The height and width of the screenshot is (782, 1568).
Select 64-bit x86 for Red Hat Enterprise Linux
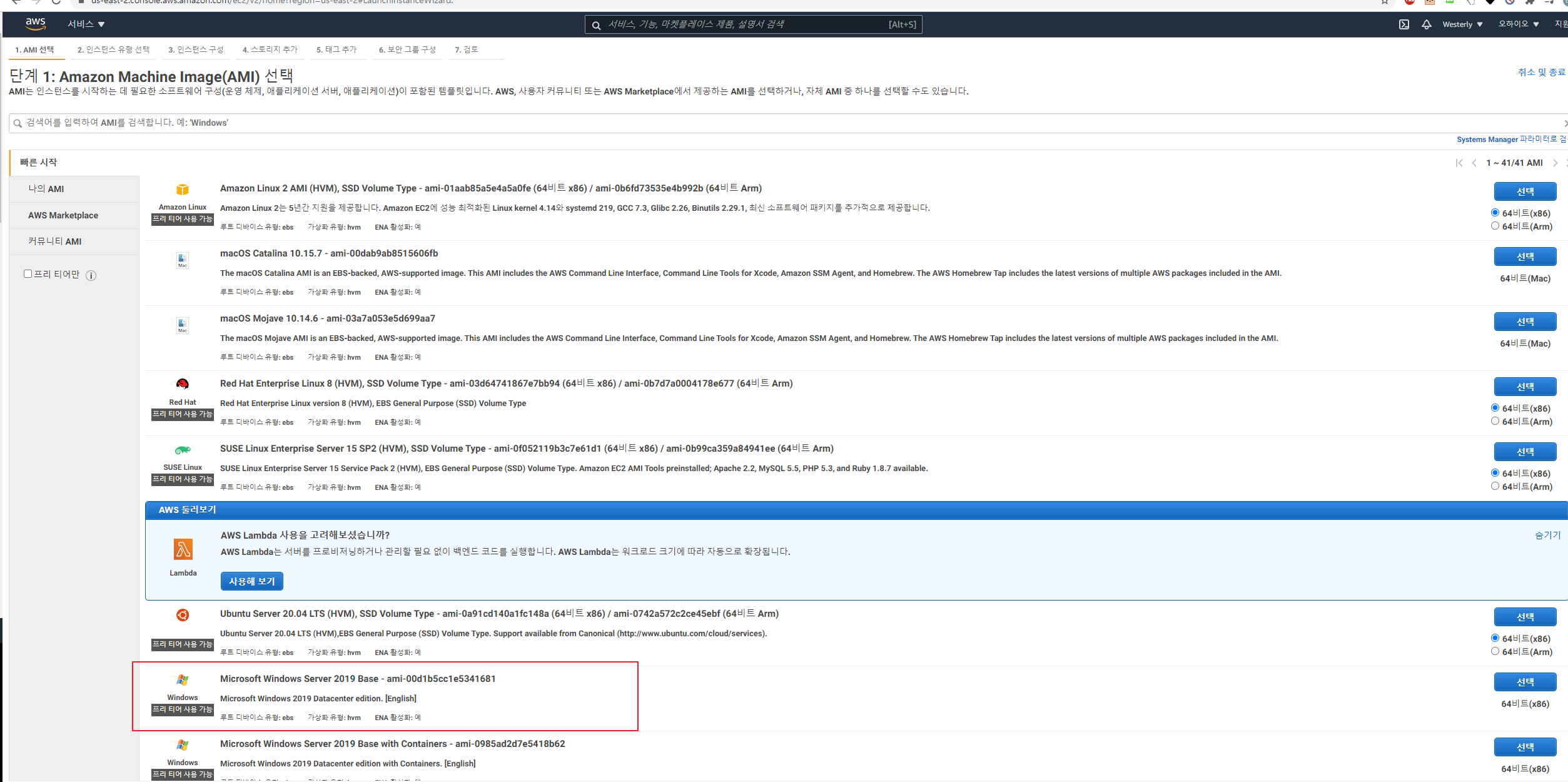click(1495, 408)
